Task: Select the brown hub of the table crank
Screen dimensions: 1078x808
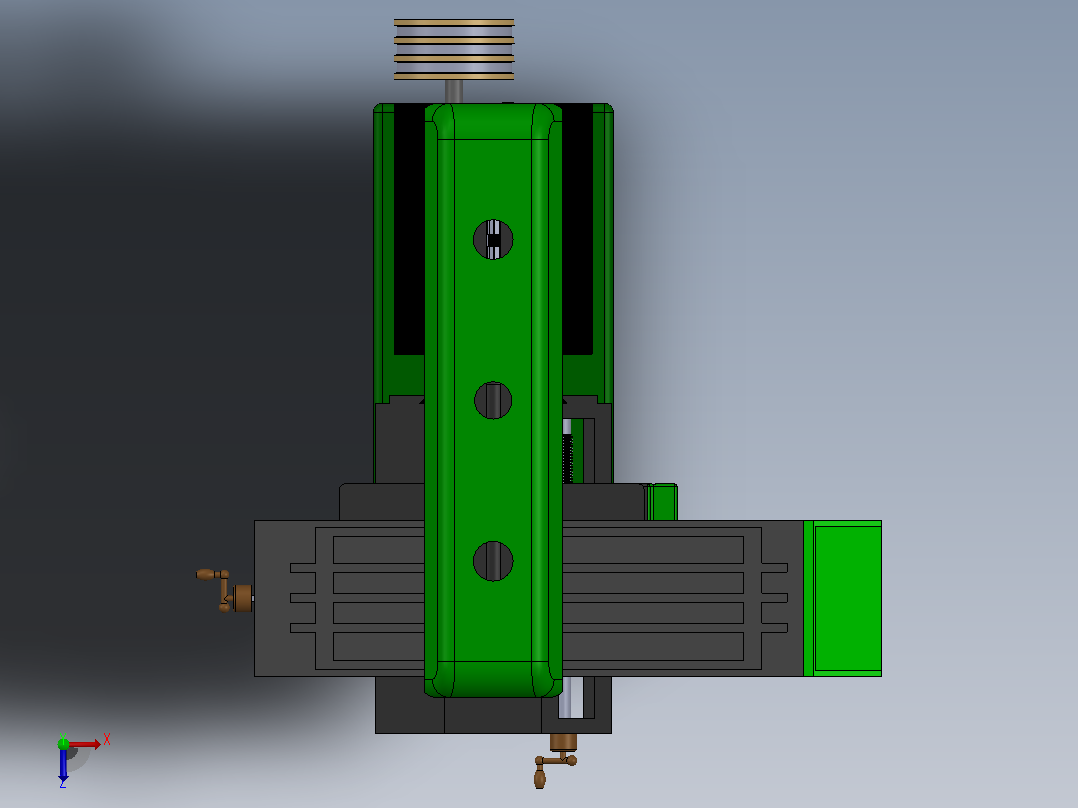Action: 243,598
